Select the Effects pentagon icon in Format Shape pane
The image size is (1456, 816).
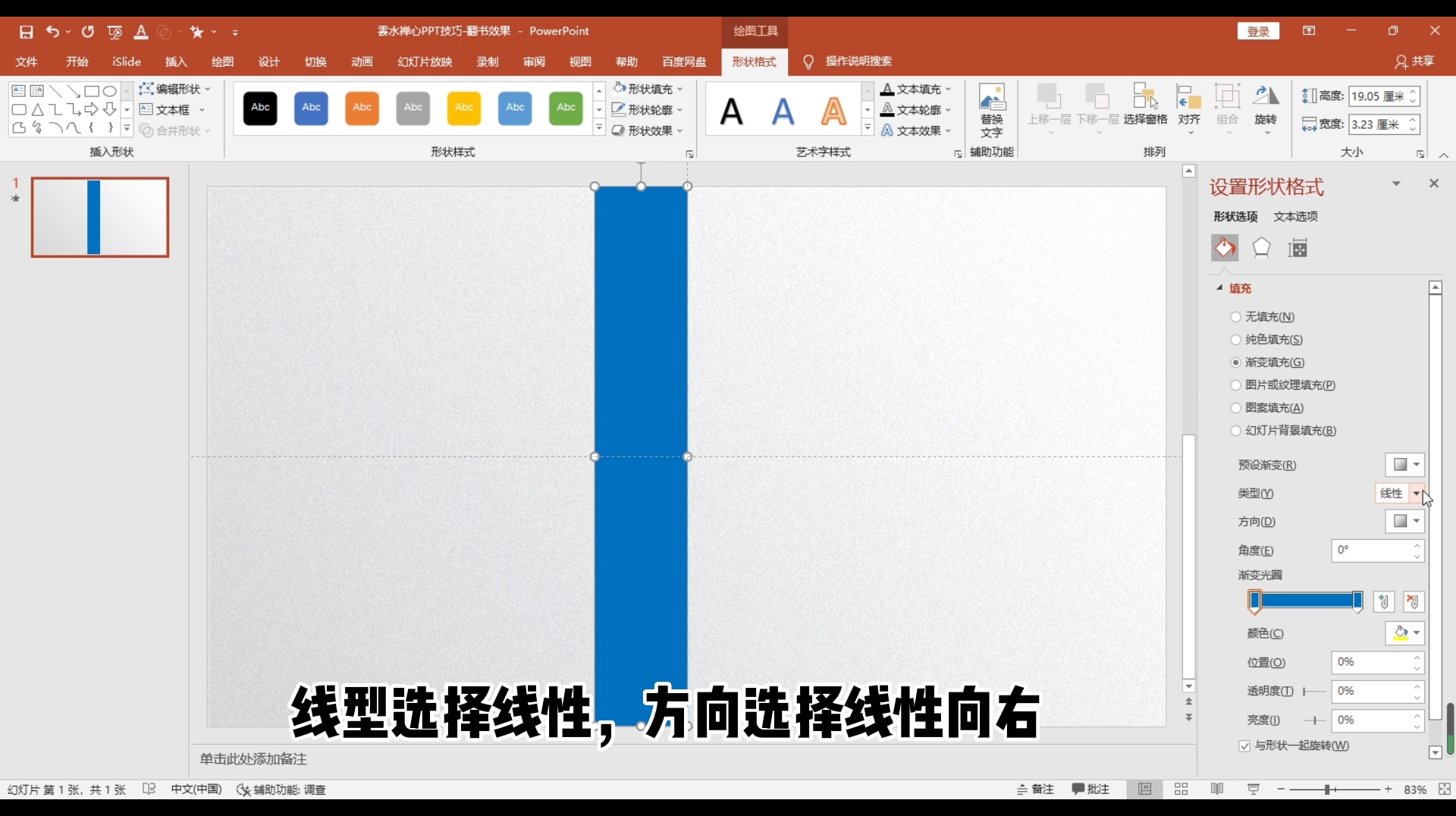click(x=1261, y=248)
